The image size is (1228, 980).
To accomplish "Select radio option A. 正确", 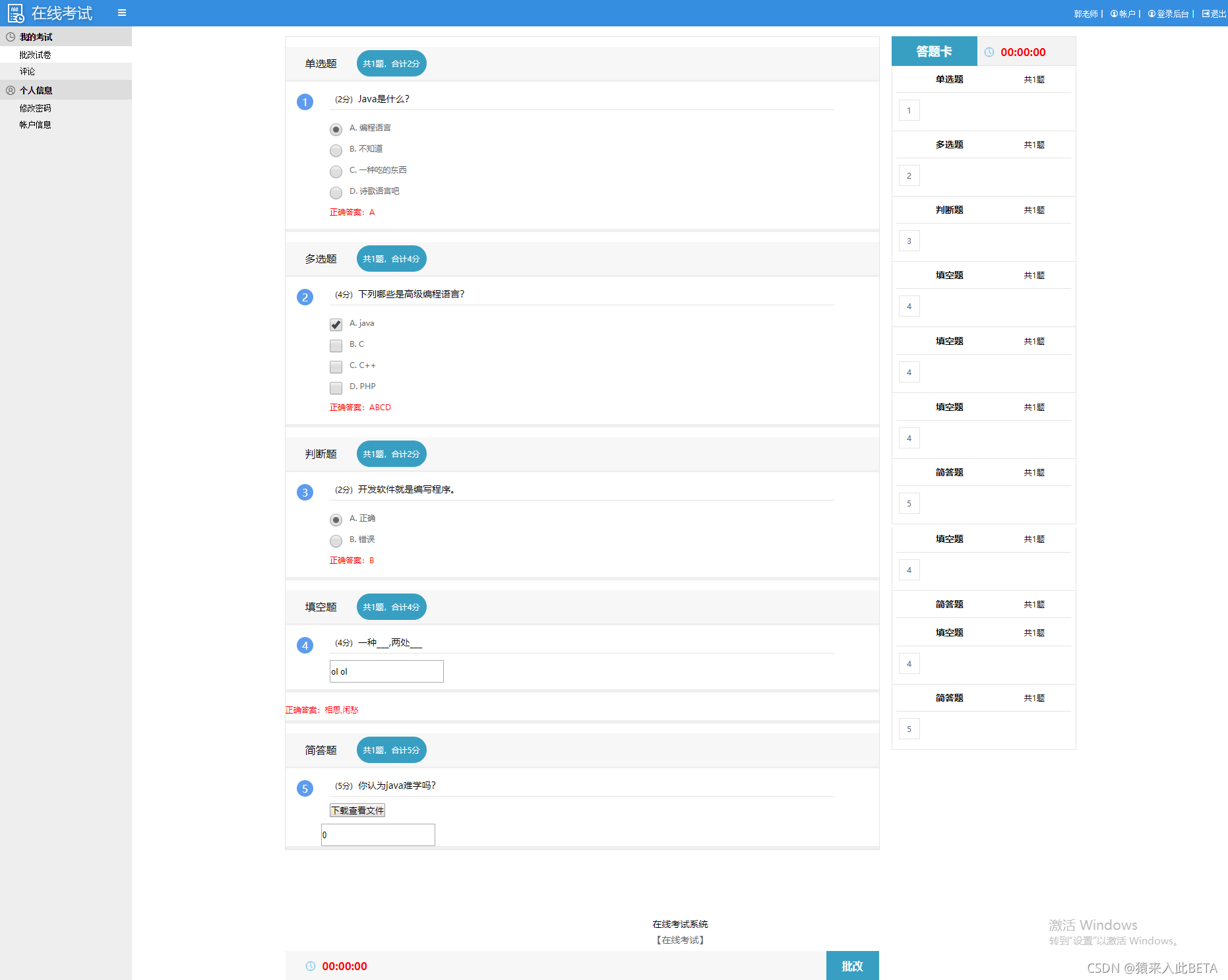I will pos(336,520).
